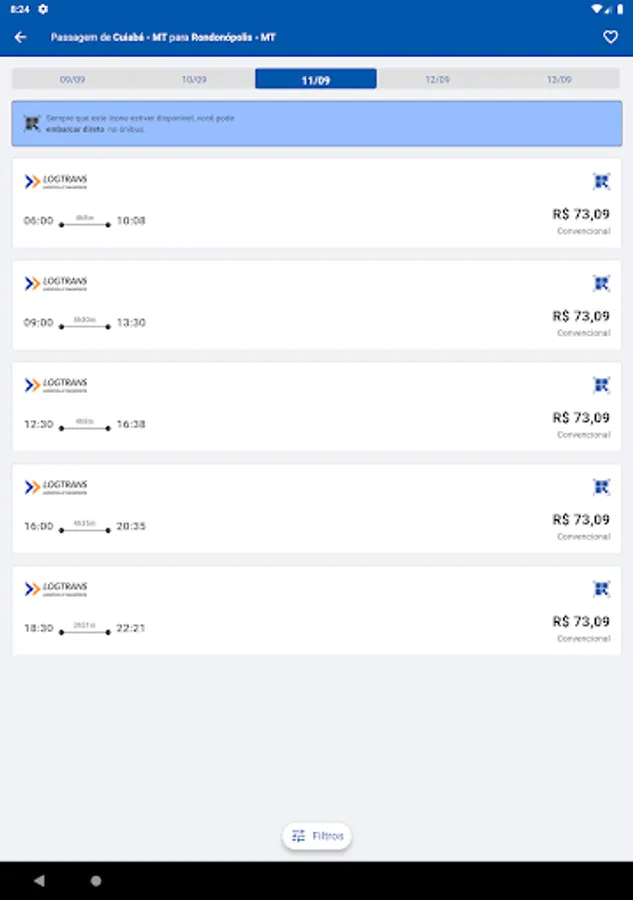Expand details of the 06:00 to 10:08 trip
Screen dimensions: 633x900
pyautogui.click(x=316, y=203)
